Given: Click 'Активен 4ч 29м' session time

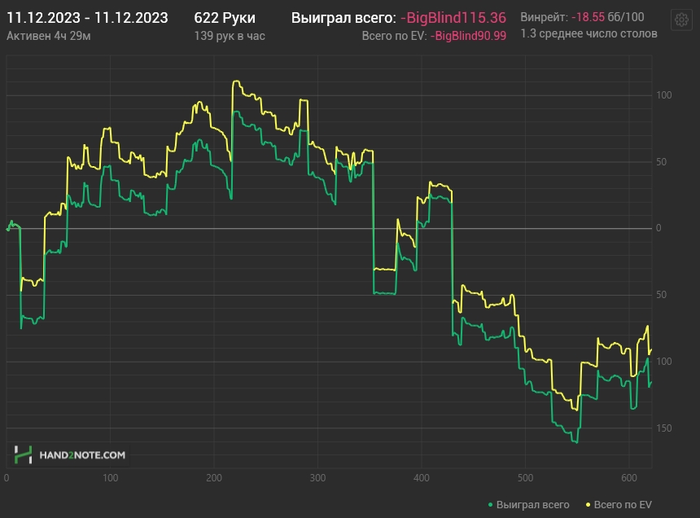Looking at the screenshot, I should (x=48, y=36).
